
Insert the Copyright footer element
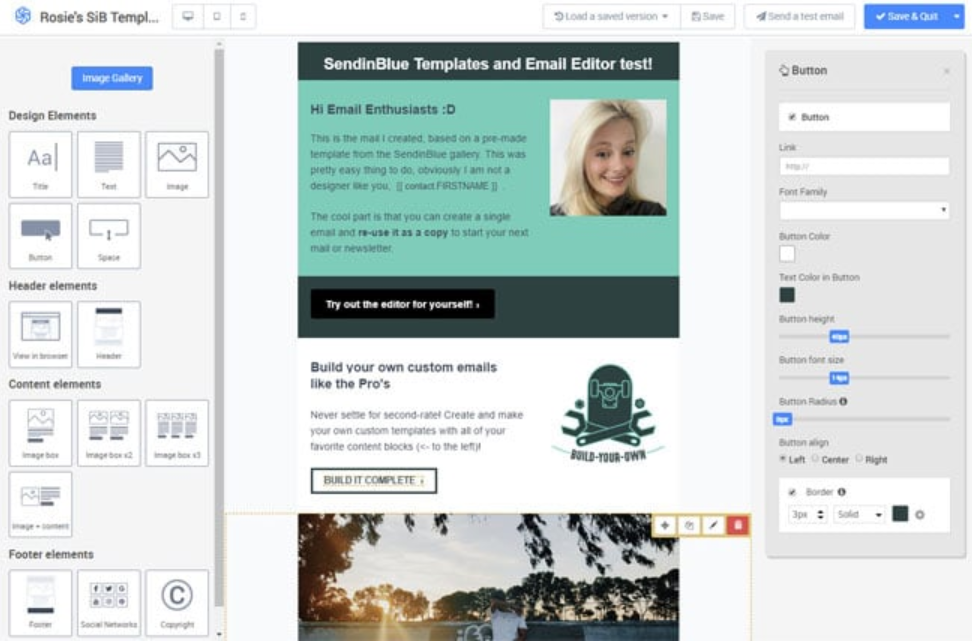(177, 603)
